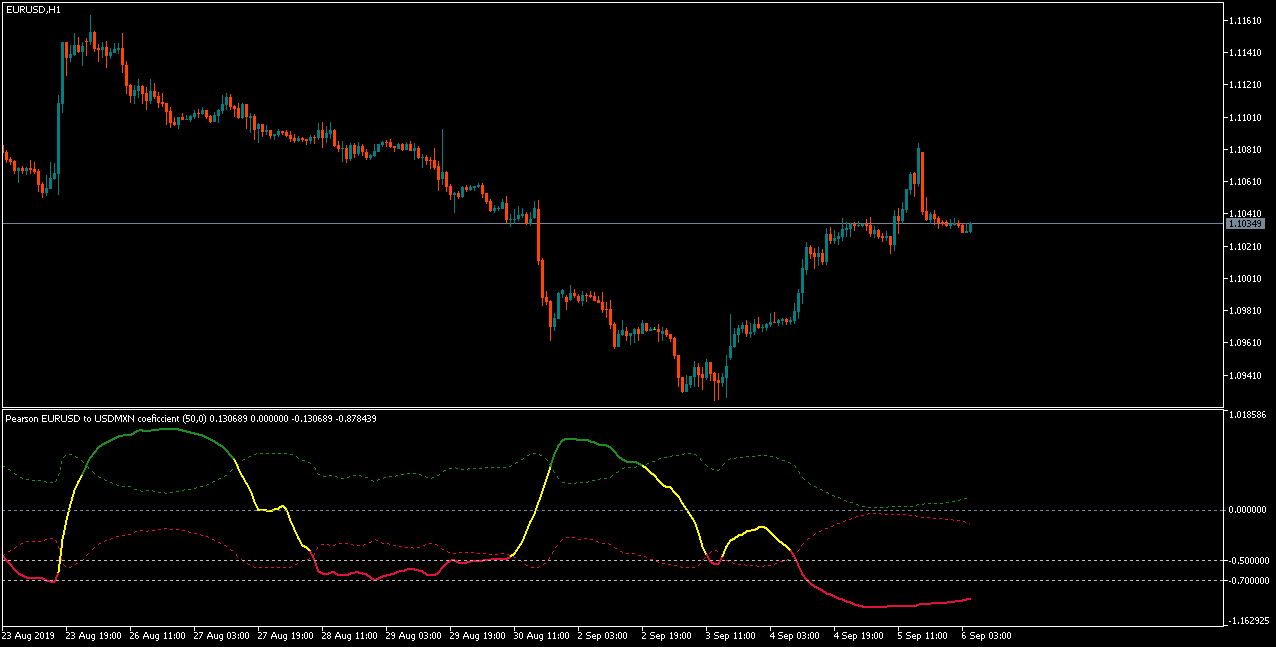The height and width of the screenshot is (647, 1276).
Task: Click price scale value 1.10210
Action: [x=1246, y=246]
